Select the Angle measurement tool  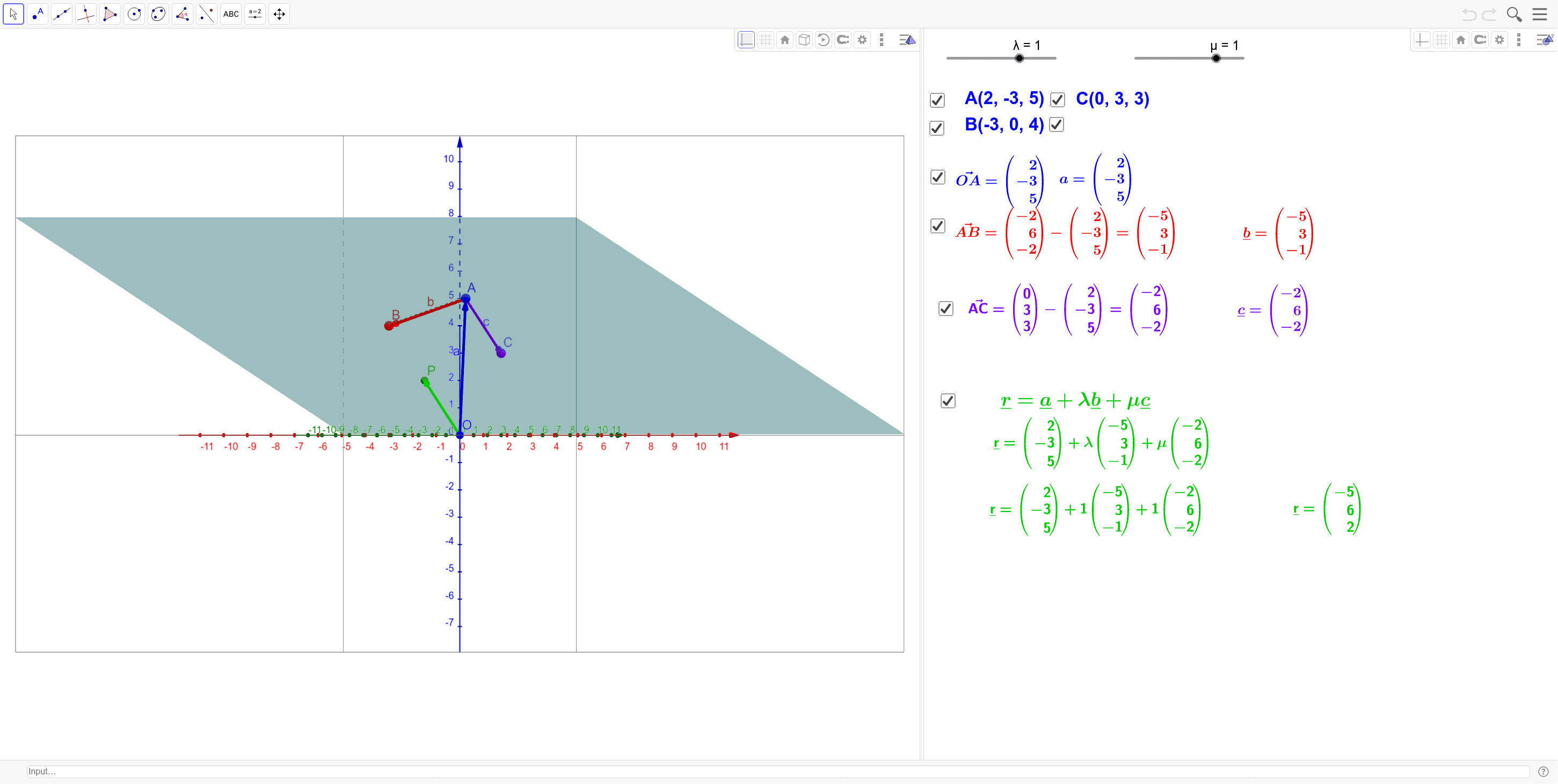pyautogui.click(x=183, y=14)
